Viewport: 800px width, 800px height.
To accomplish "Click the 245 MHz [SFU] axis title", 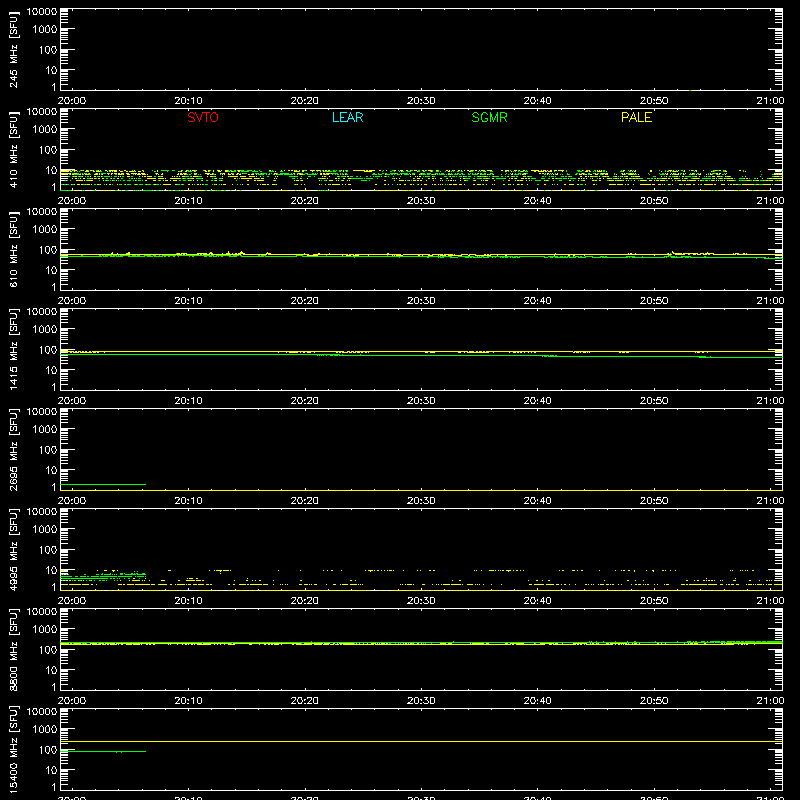I will [13, 49].
